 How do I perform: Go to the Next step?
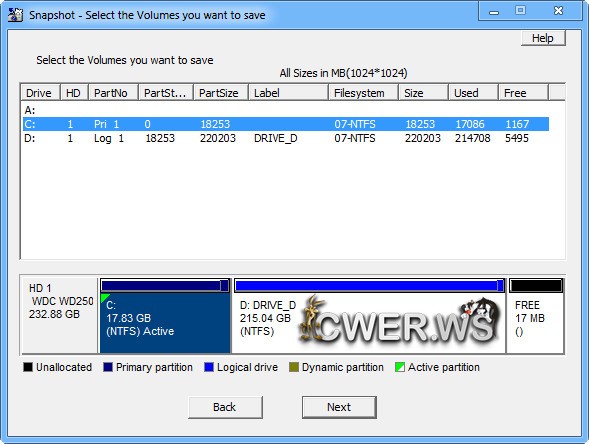click(339, 407)
